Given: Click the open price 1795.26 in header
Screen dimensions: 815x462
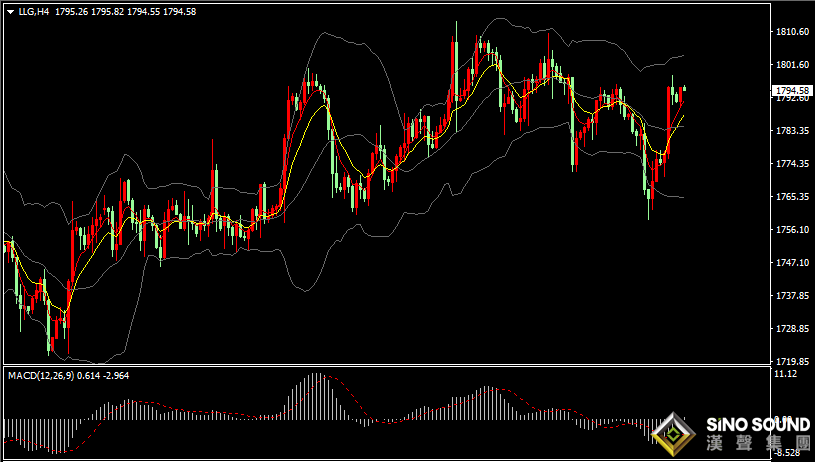Looking at the screenshot, I should tap(71, 11).
